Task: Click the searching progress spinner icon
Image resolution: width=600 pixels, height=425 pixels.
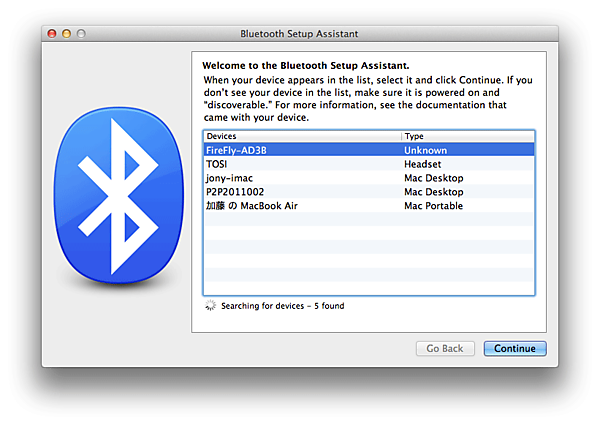Action: (209, 306)
